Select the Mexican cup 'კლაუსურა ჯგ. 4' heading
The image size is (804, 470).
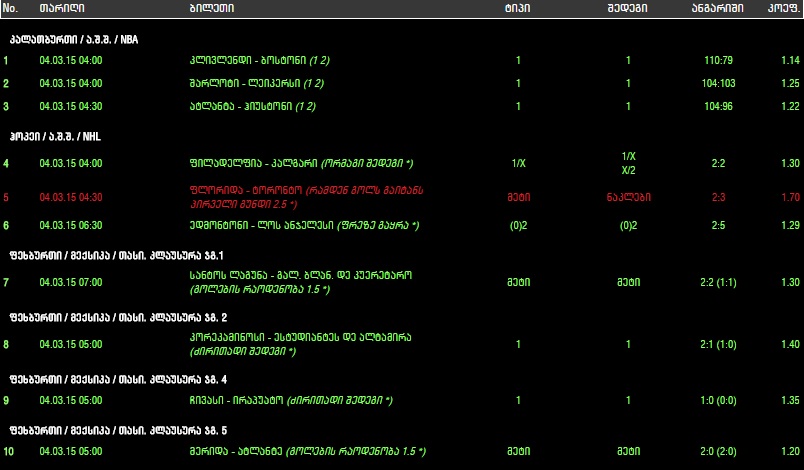pos(118,379)
